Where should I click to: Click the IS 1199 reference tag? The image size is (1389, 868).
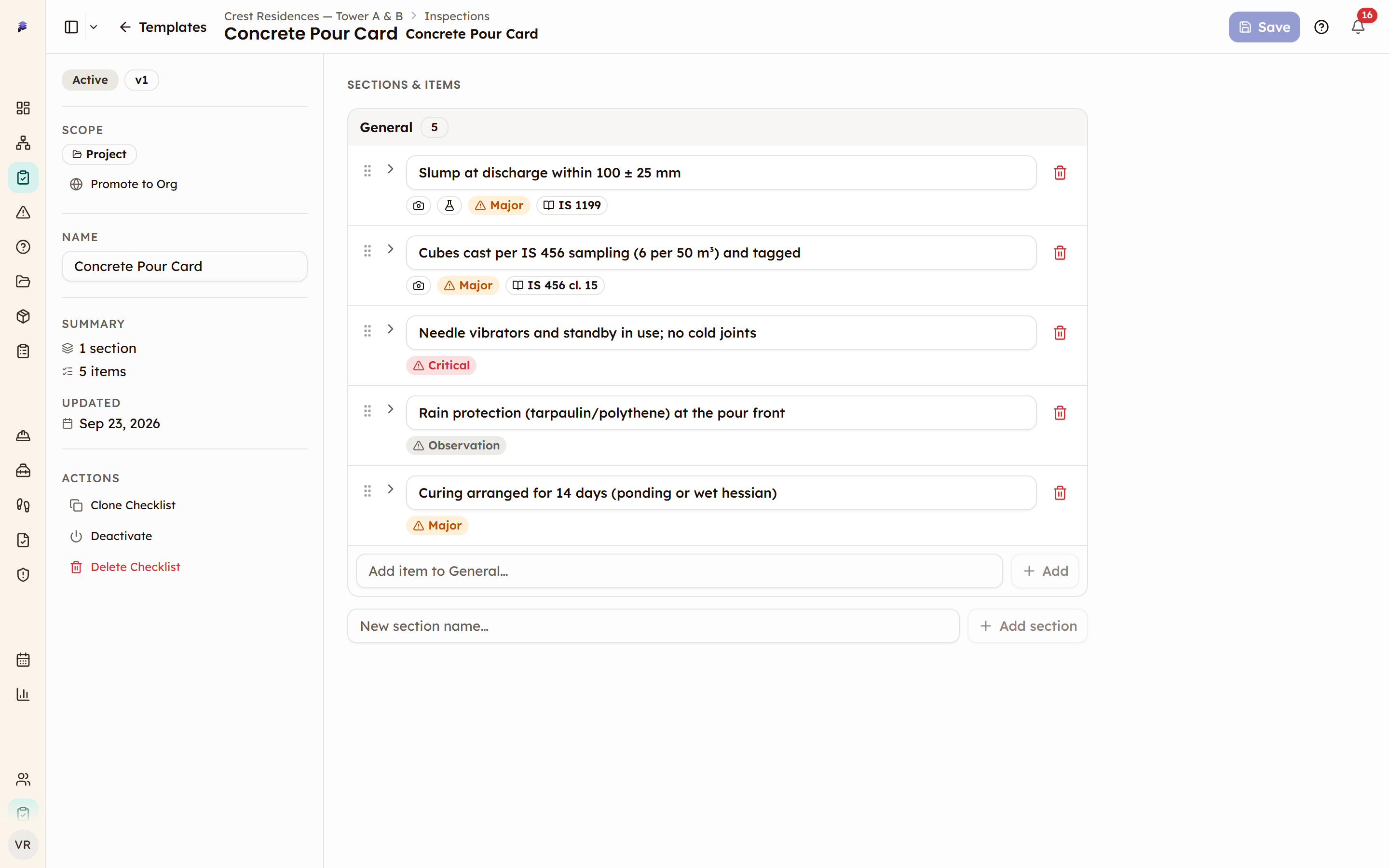(x=572, y=205)
